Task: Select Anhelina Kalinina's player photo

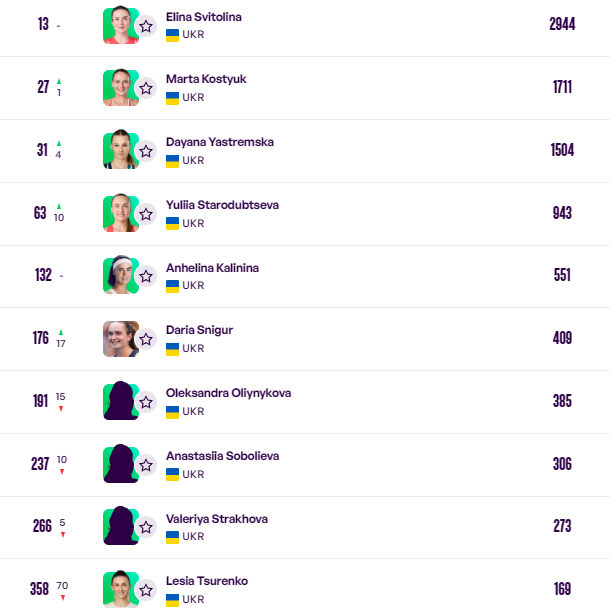Action: coord(119,276)
